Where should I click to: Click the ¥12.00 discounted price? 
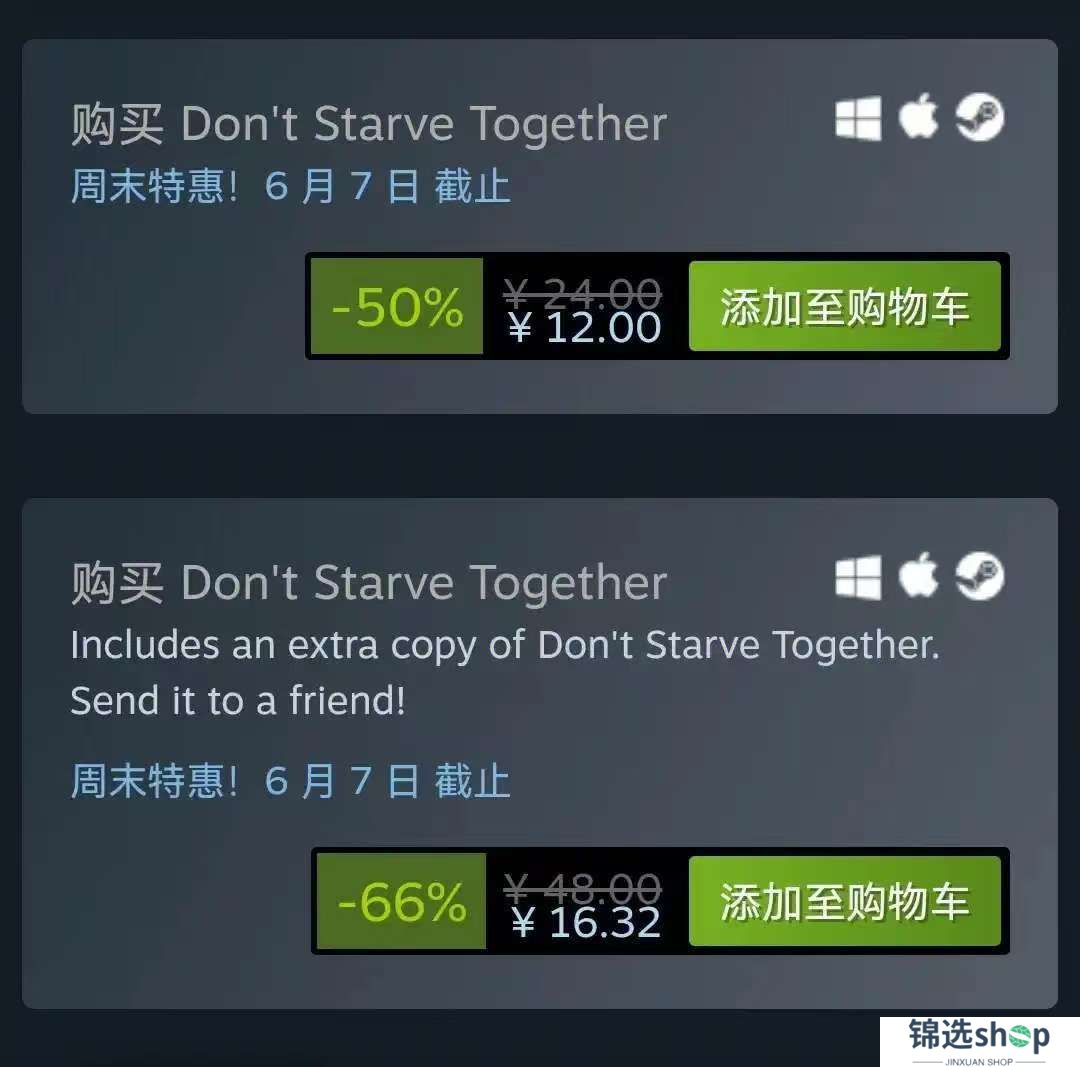coord(585,327)
